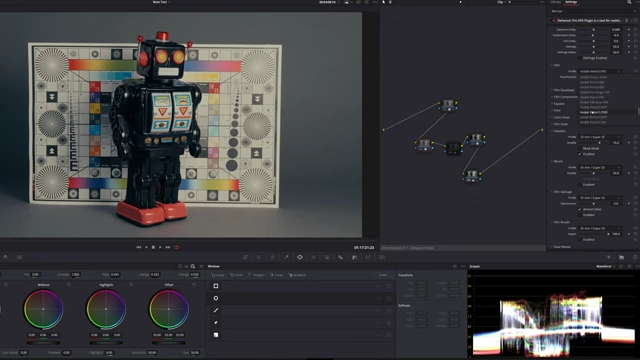The image size is (640, 360).
Task: Open the Magic Mask palette icon
Action: click(327, 257)
